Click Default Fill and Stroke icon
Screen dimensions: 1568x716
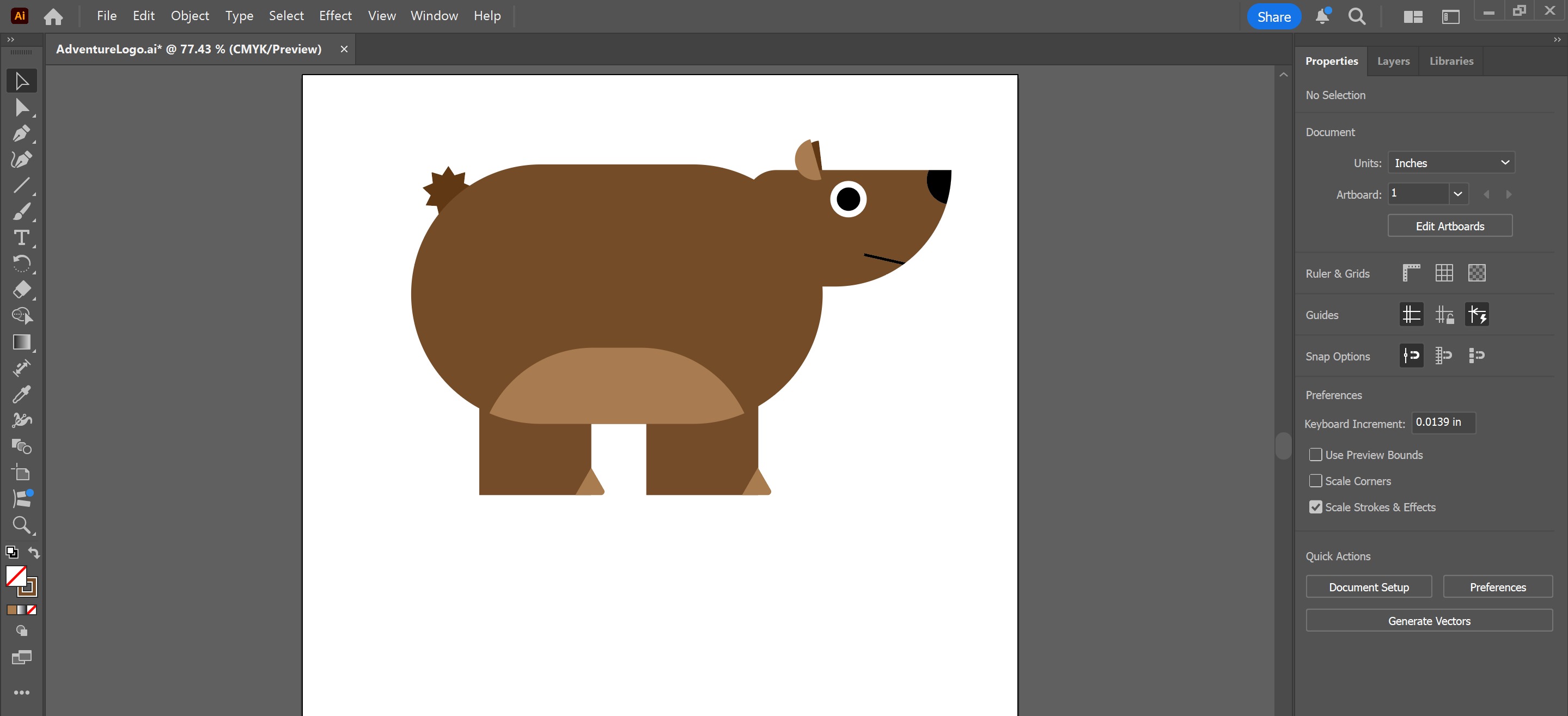click(11, 552)
